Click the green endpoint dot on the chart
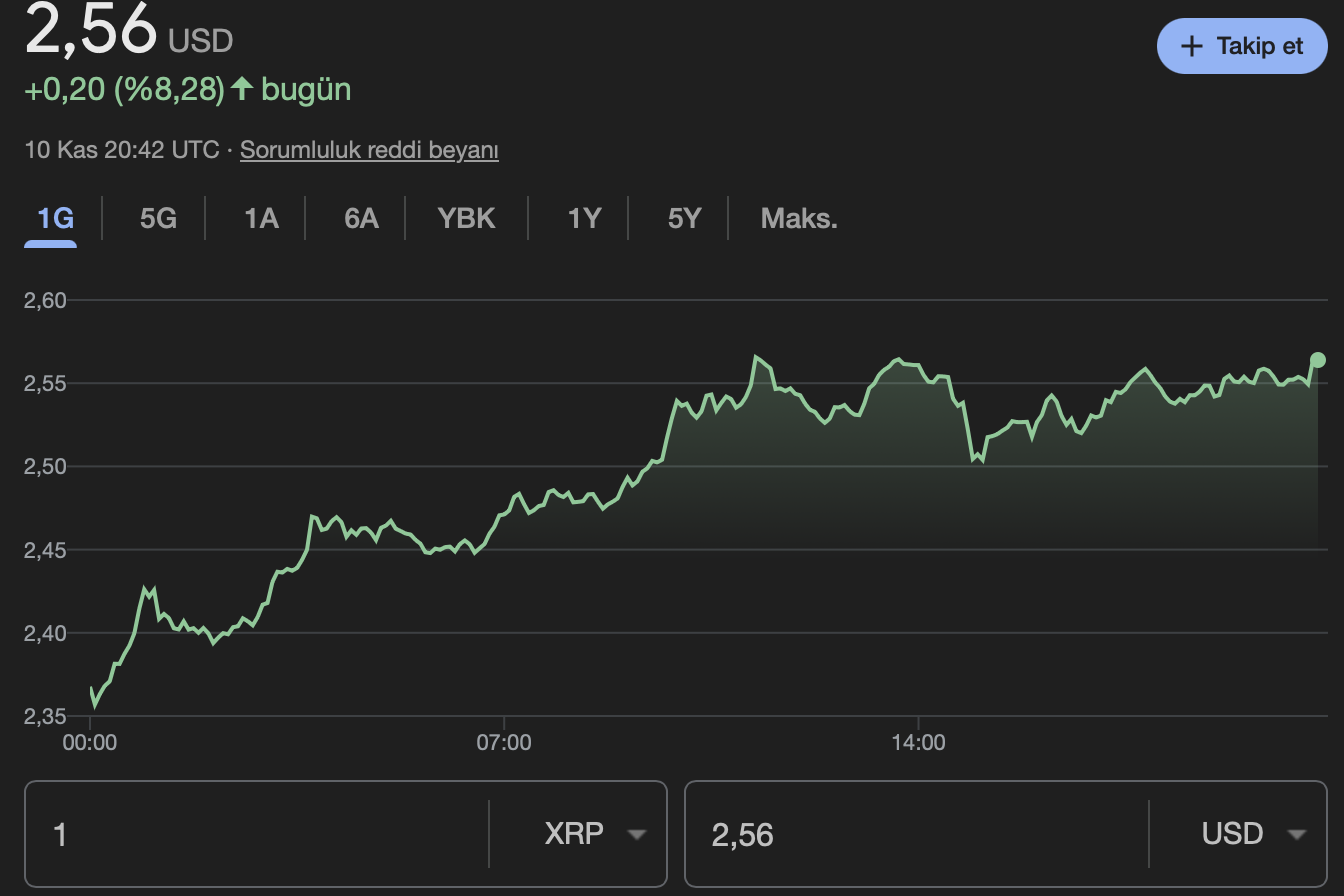 pyautogui.click(x=1318, y=360)
